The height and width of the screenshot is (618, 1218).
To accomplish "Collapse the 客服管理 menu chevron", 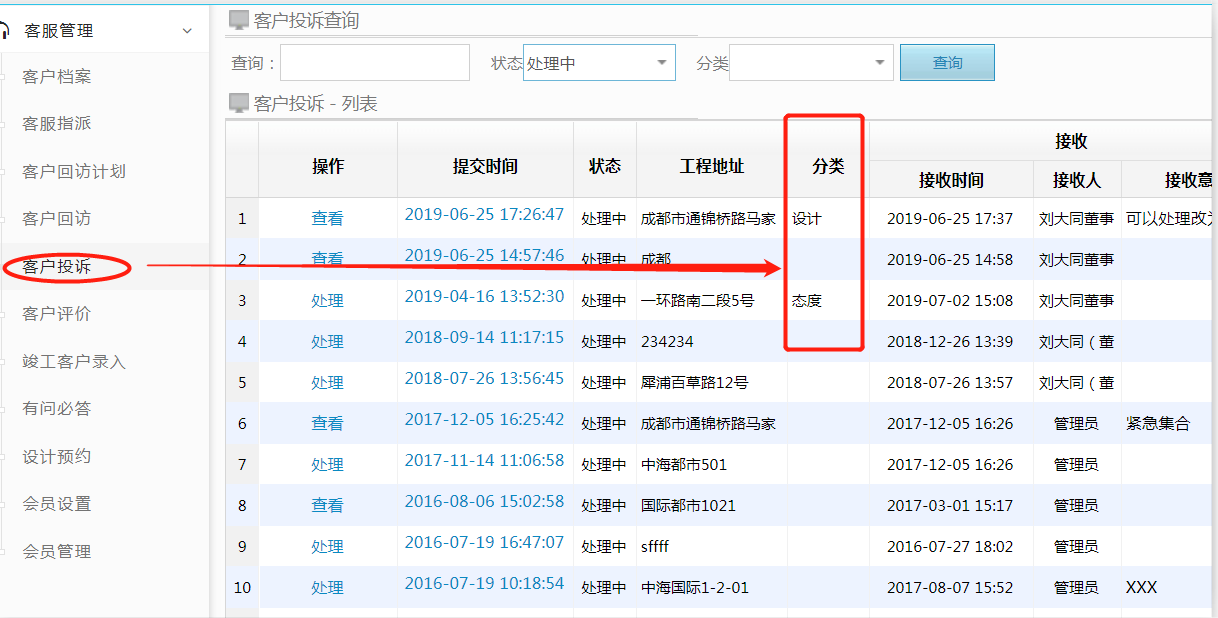I will pyautogui.click(x=187, y=31).
